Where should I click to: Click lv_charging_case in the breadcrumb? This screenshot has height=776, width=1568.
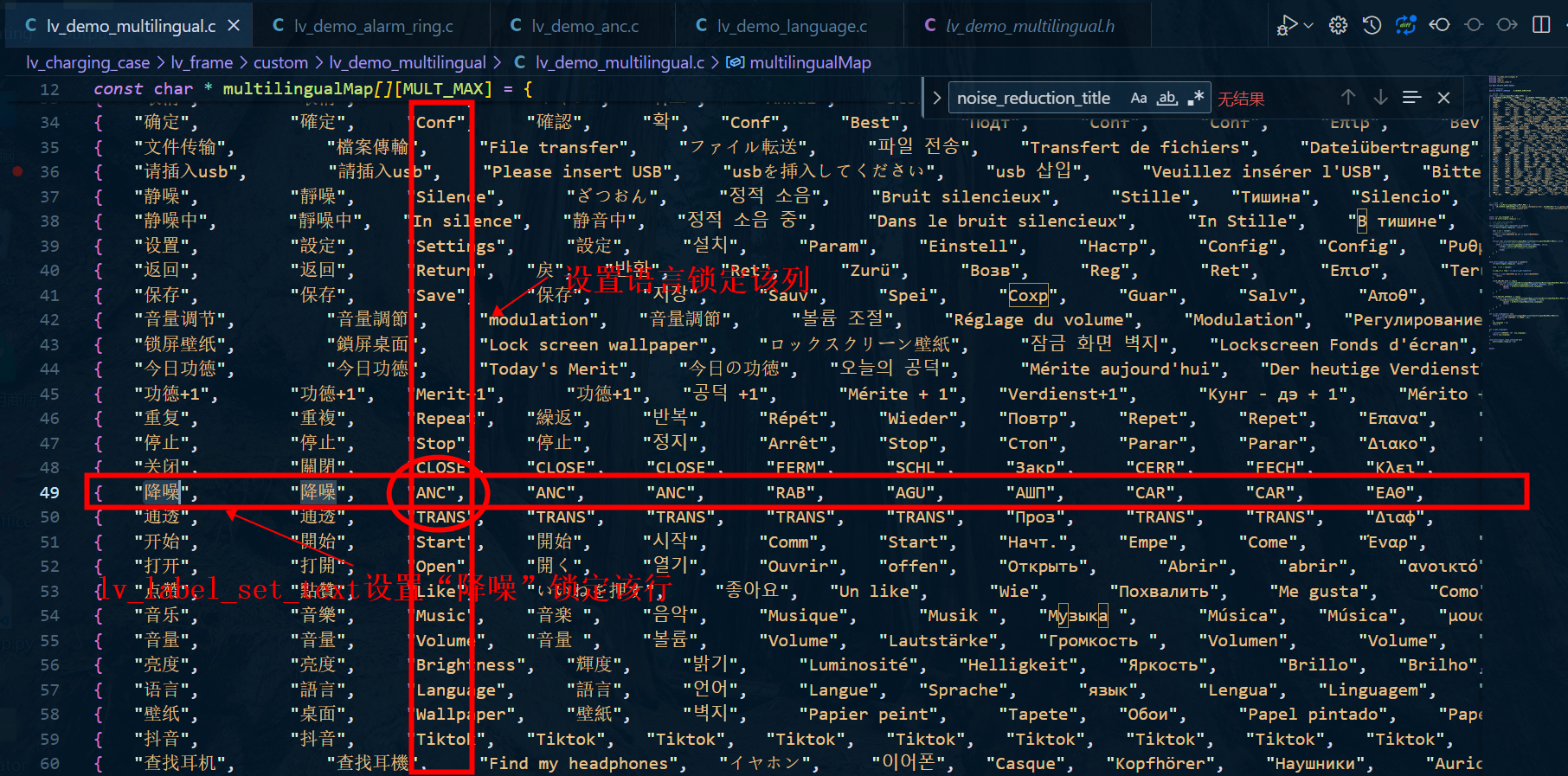[x=87, y=62]
